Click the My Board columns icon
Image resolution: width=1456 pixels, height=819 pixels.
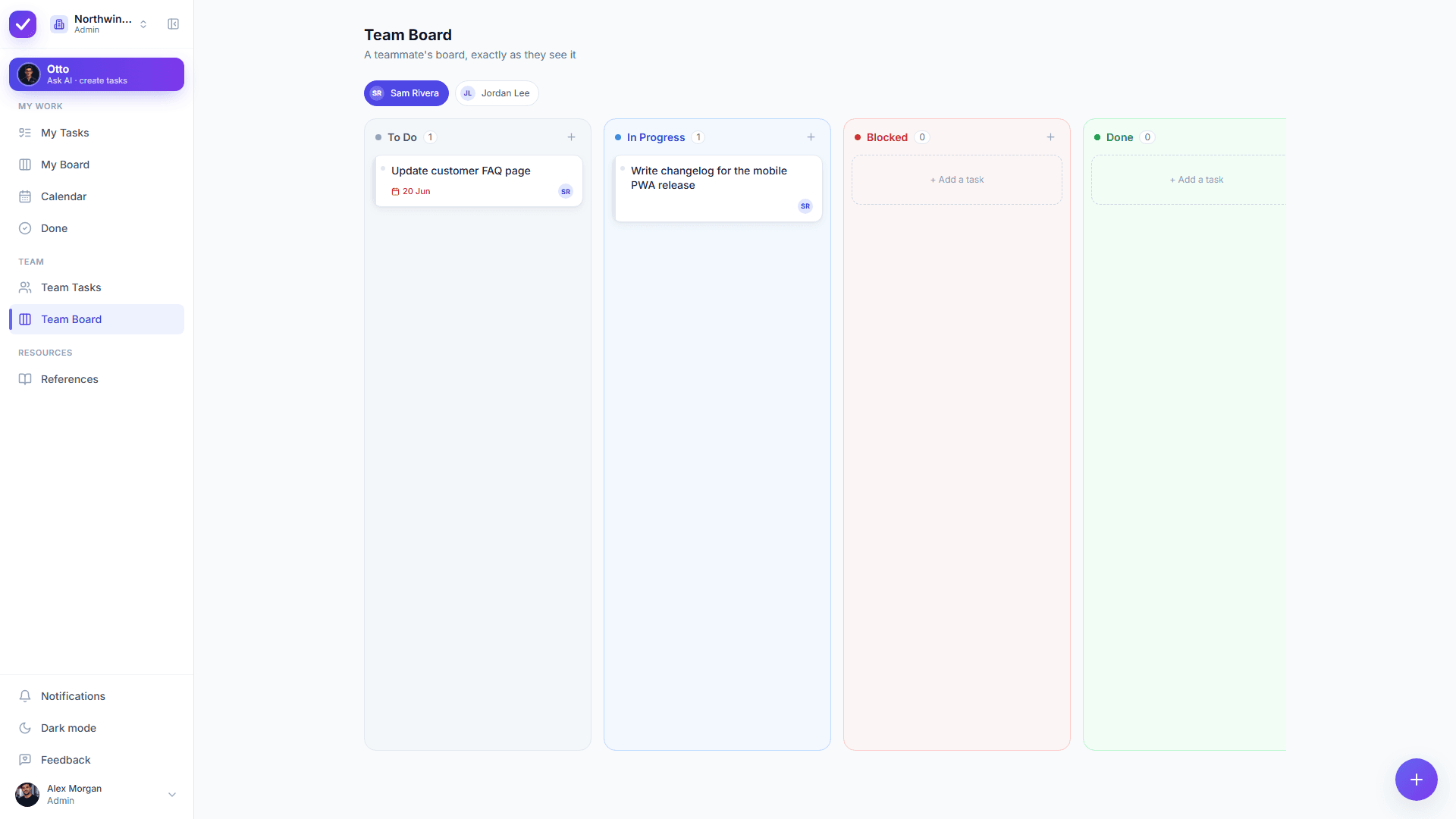click(25, 165)
